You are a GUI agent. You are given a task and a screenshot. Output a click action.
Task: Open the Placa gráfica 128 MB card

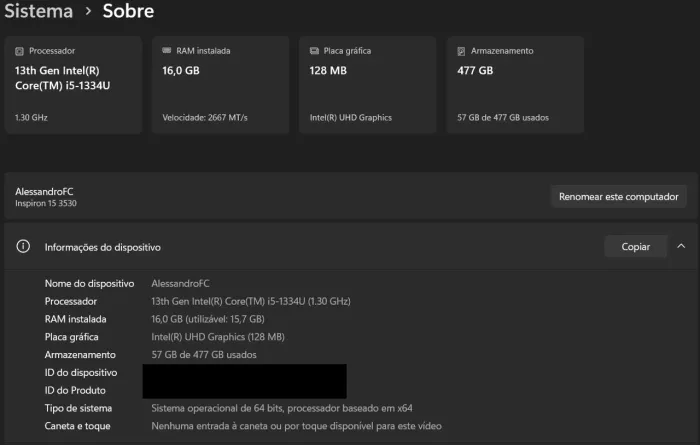367,85
